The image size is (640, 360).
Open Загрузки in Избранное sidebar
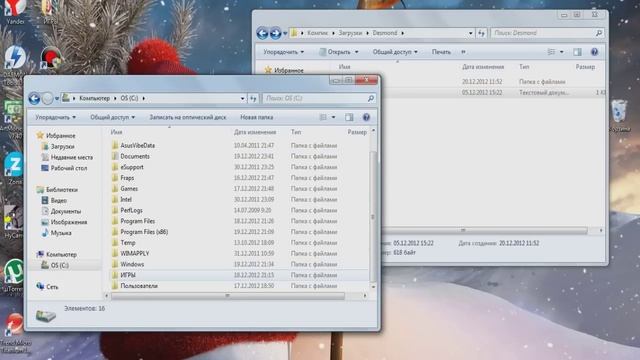coord(62,147)
